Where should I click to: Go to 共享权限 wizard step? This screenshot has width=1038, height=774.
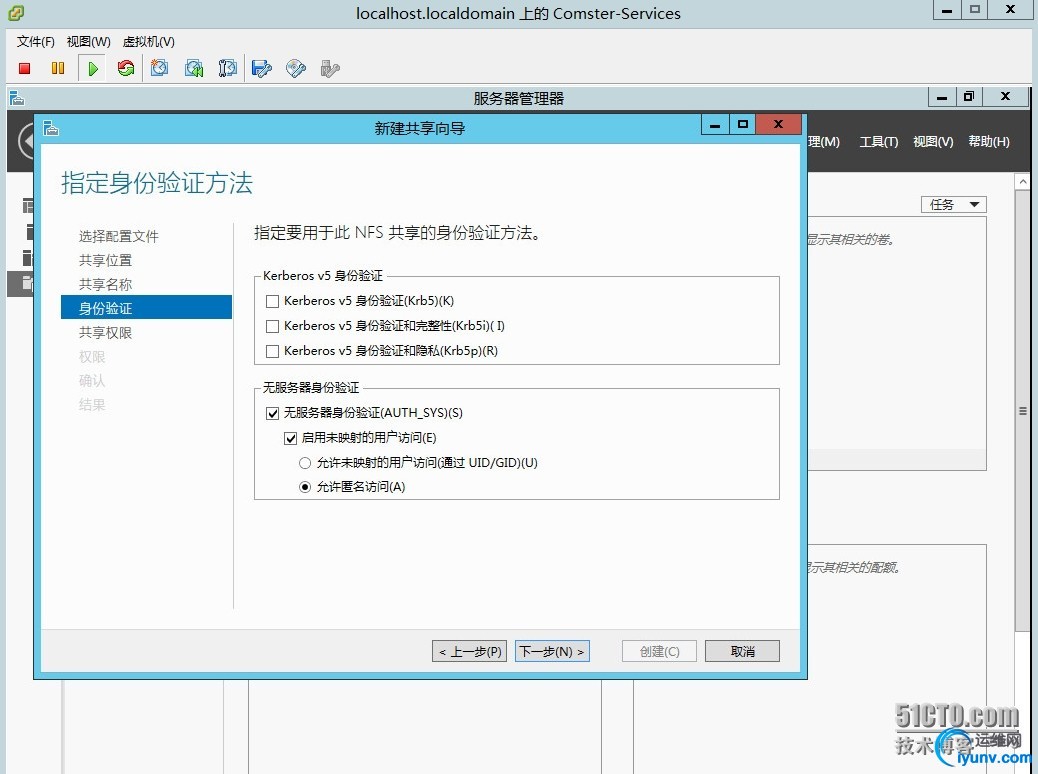pyautogui.click(x=105, y=333)
